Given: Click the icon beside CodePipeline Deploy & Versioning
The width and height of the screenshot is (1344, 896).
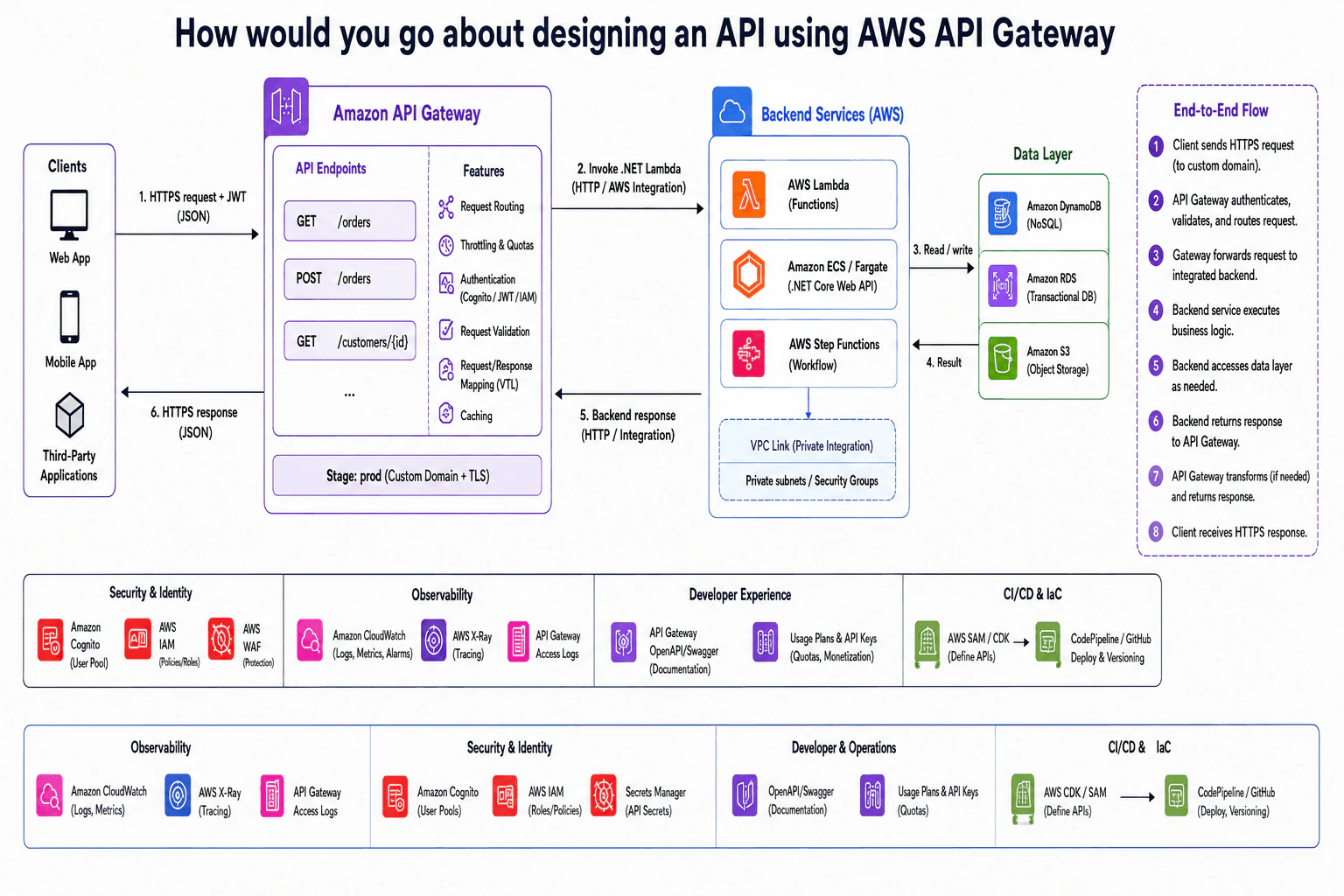Looking at the screenshot, I should click(x=1047, y=643).
